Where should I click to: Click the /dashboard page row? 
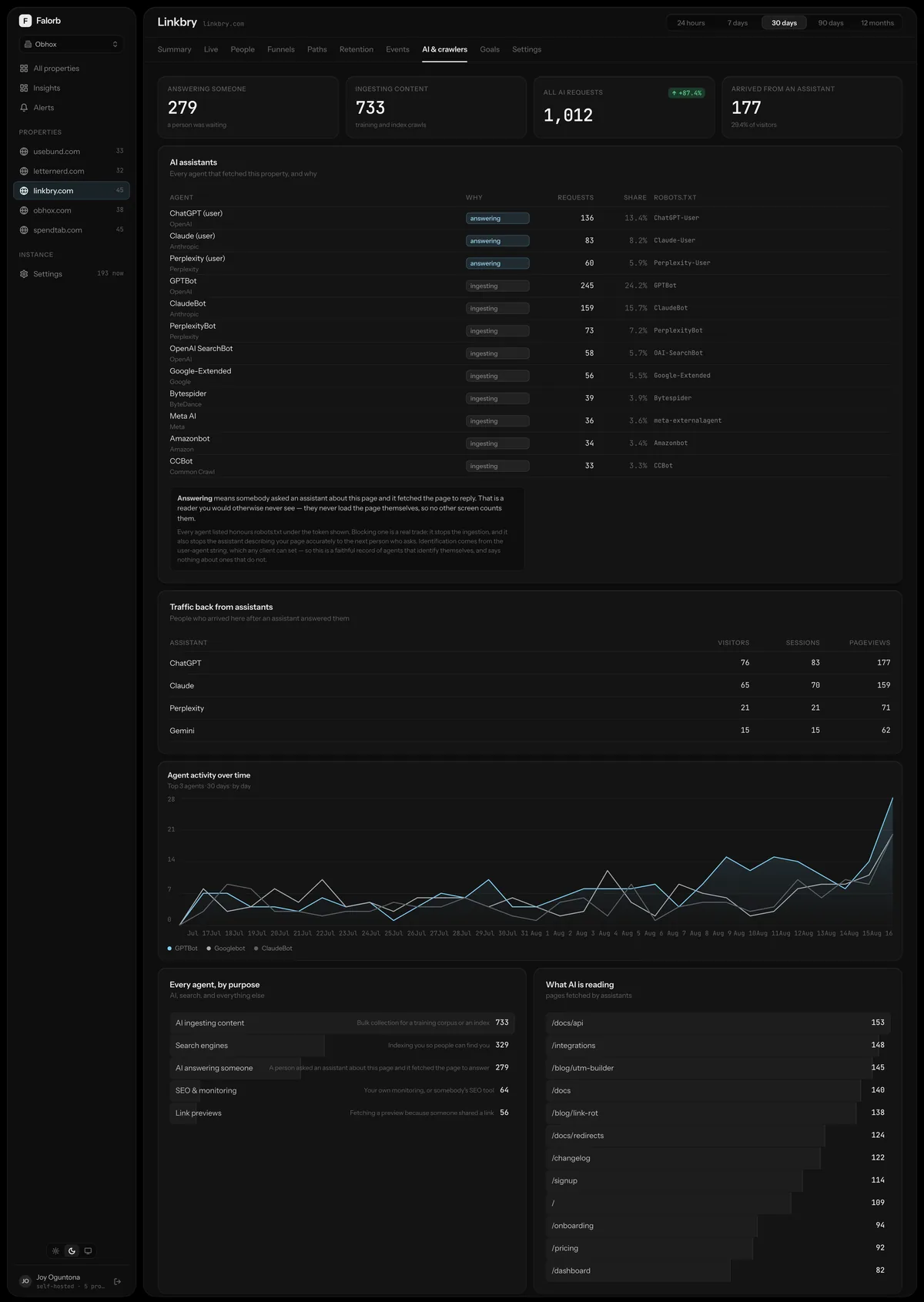click(x=718, y=1271)
